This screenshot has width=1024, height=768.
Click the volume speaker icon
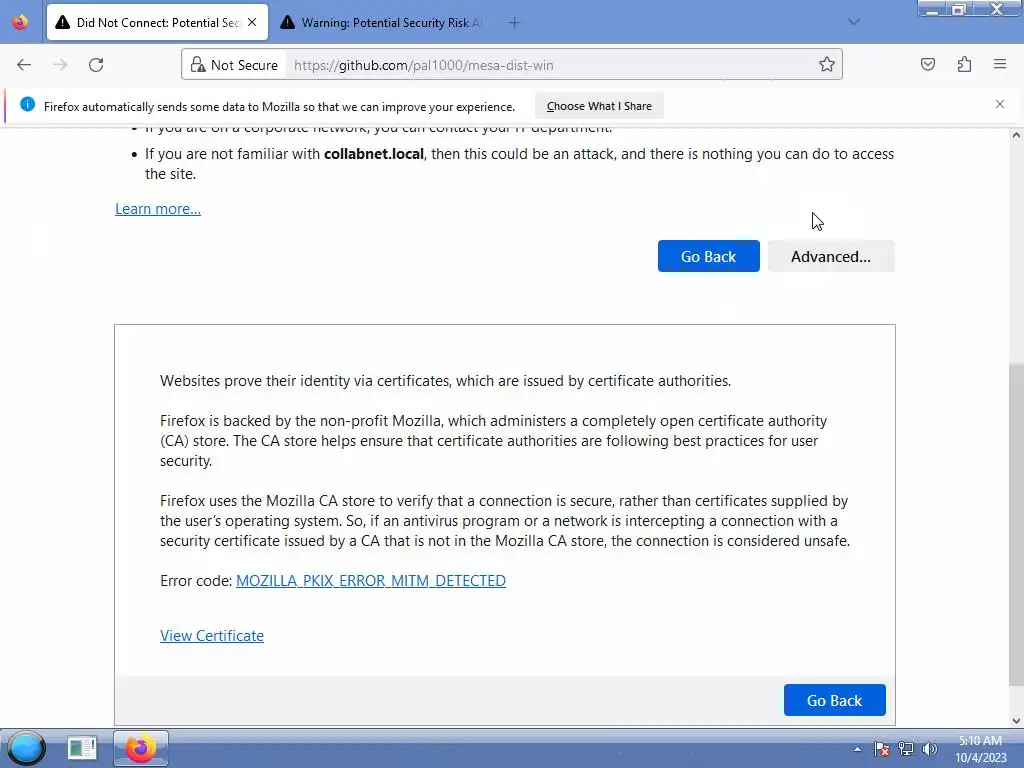[929, 750]
